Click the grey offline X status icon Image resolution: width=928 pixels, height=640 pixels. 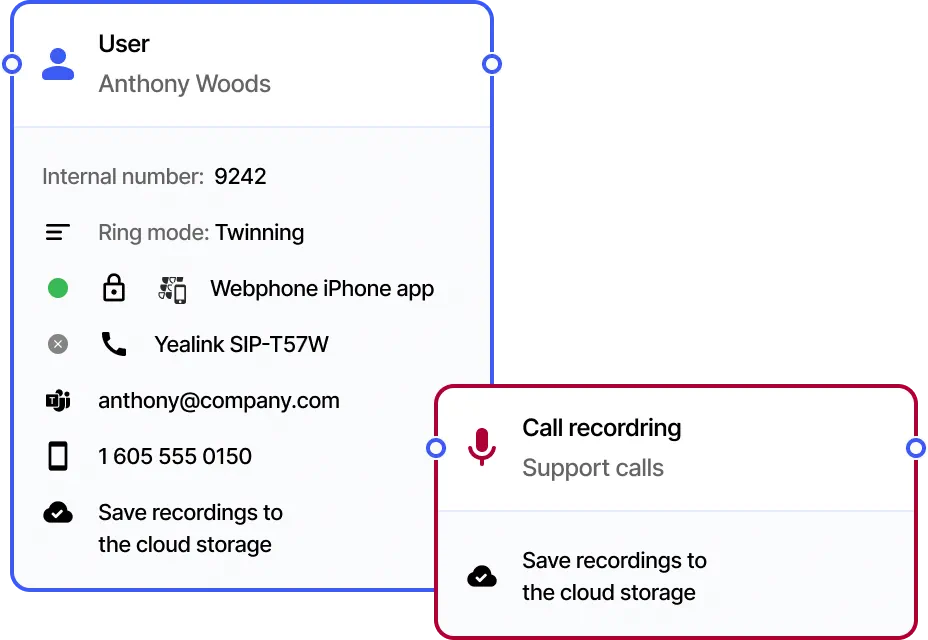[58, 344]
